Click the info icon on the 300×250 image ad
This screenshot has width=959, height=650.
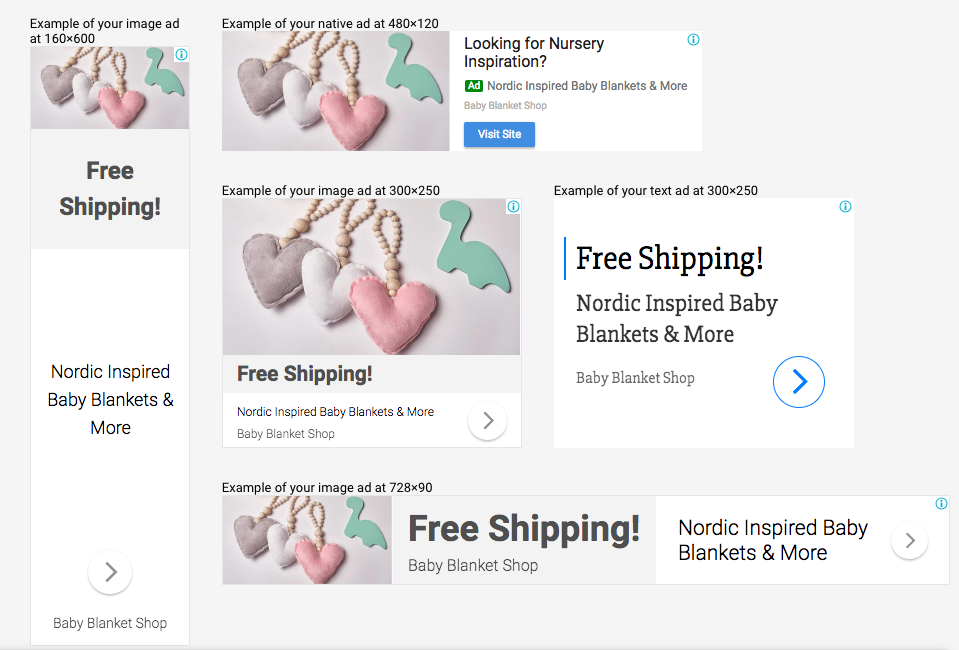coord(514,207)
